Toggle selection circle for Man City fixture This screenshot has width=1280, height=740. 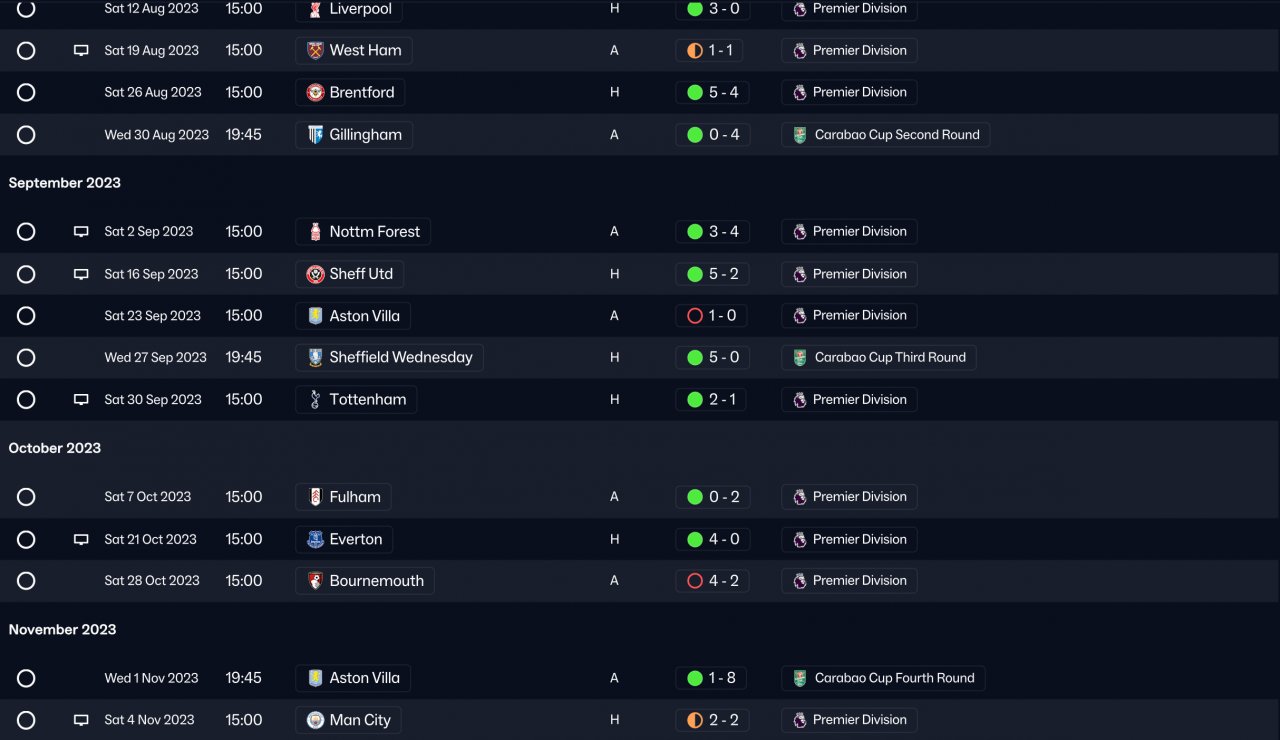[26, 720]
